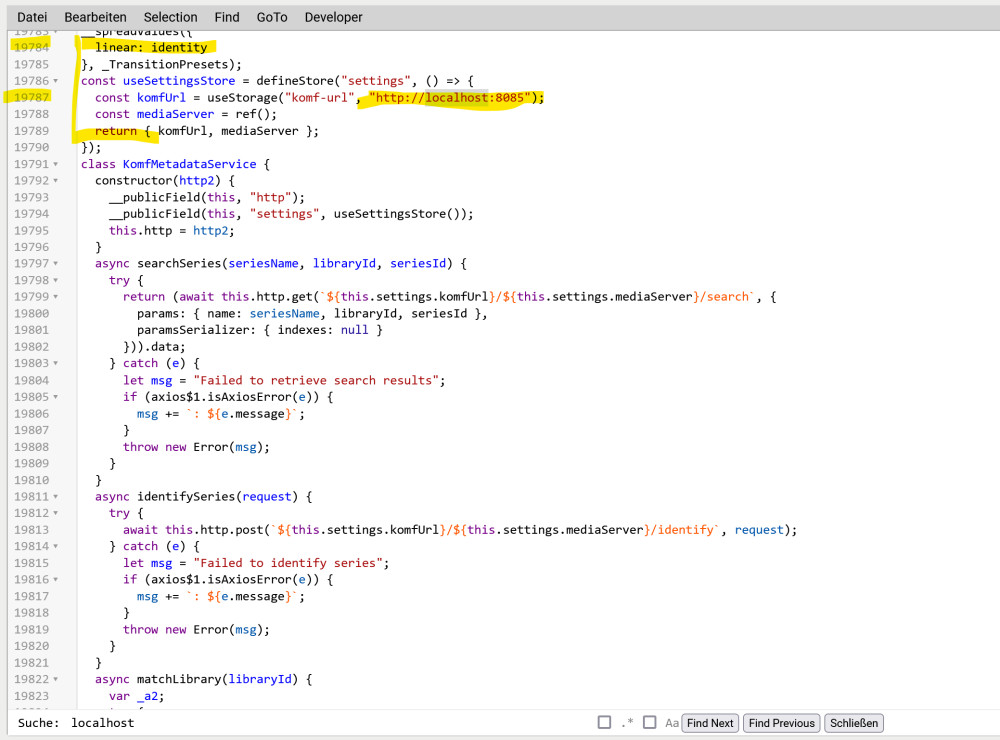The width and height of the screenshot is (1000, 740).
Task: Fold the matchLibrary function at line 19822
Action: coord(55,679)
